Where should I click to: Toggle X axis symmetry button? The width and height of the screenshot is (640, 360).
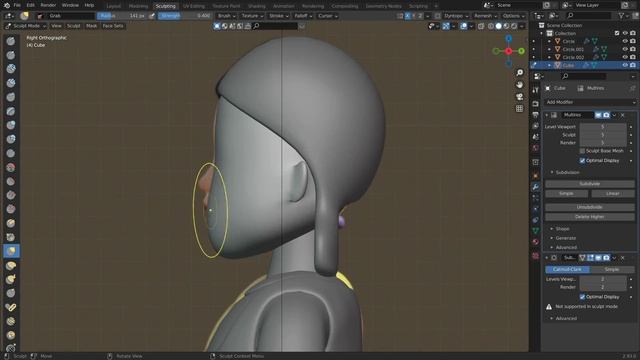pos(408,16)
